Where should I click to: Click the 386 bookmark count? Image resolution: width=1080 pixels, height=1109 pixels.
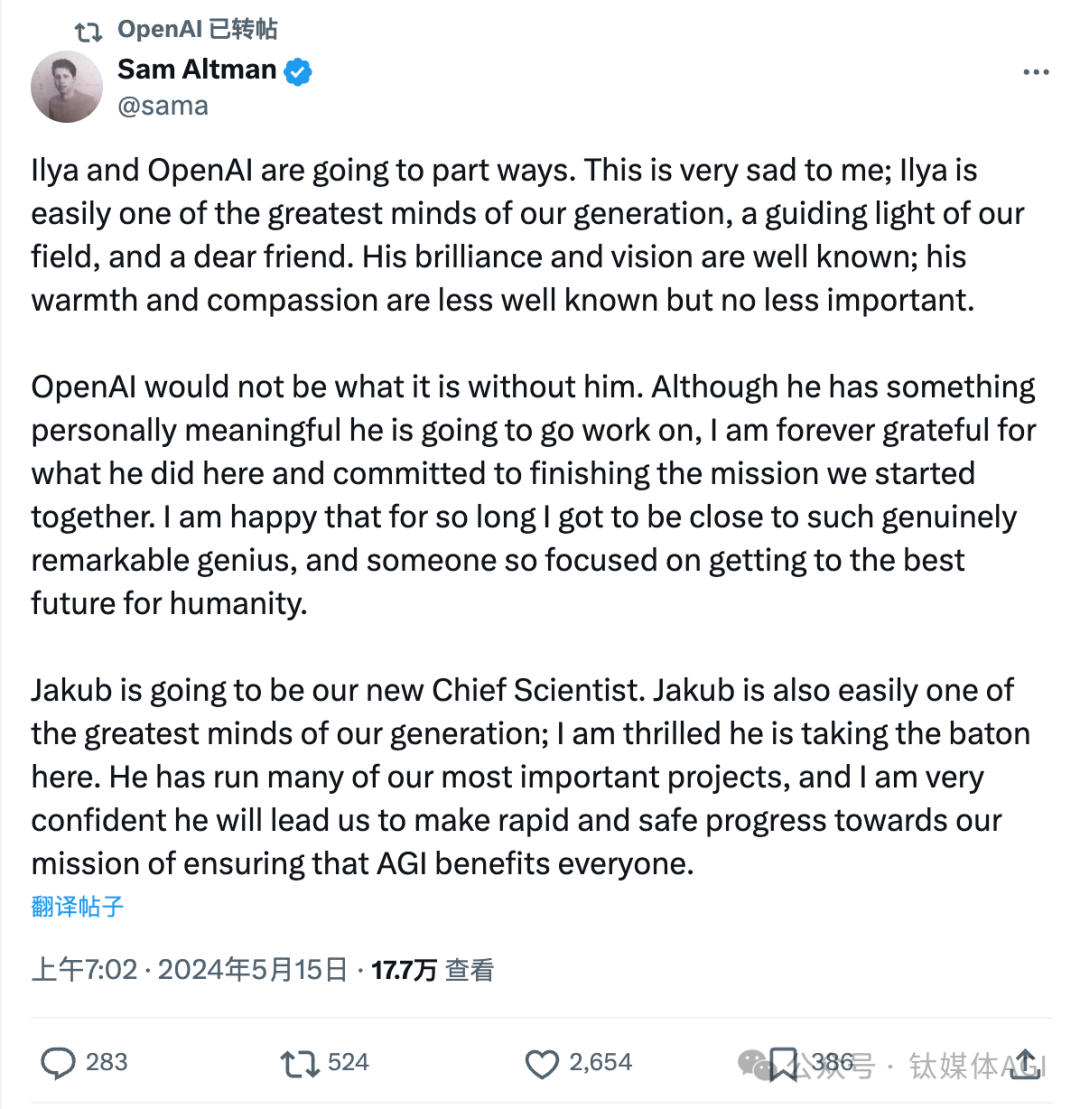point(832,1062)
